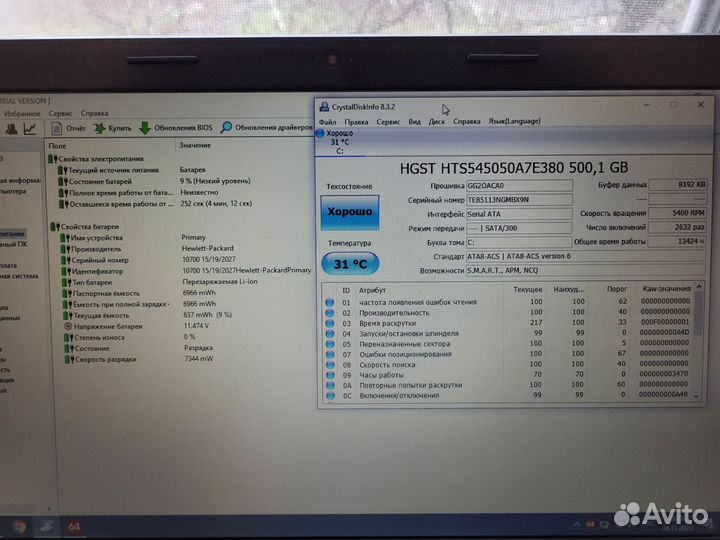The height and width of the screenshot is (540, 720).
Task: Click Обновления драйверов toolbar button
Action: [266, 127]
